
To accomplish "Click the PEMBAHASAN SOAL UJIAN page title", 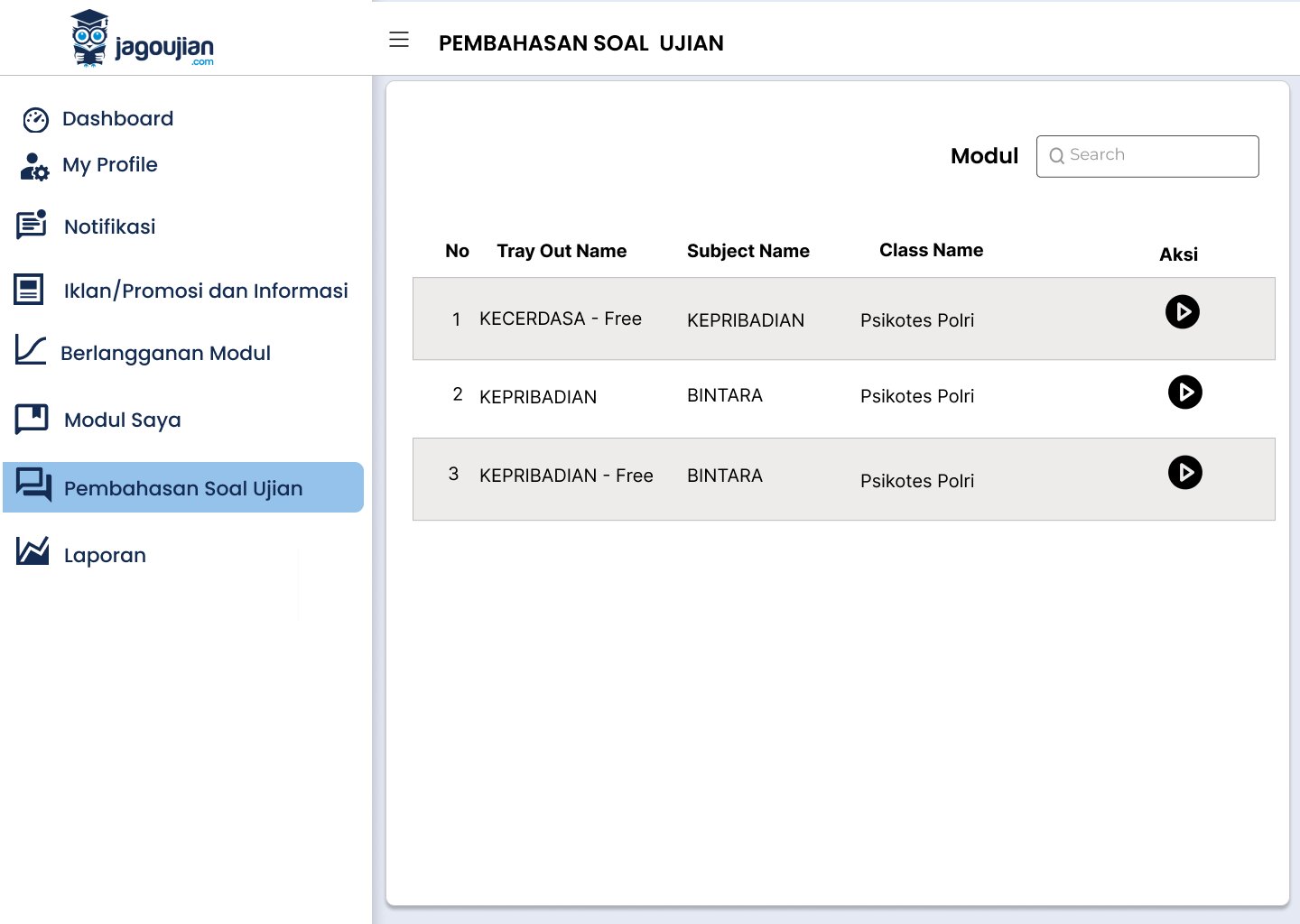I will coord(581,43).
